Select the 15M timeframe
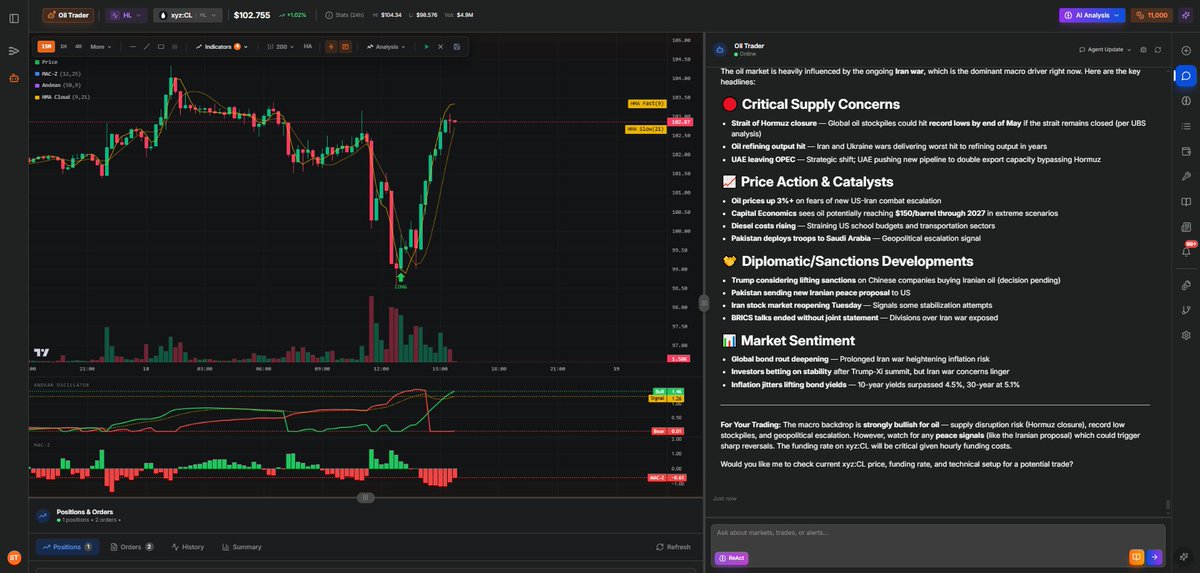Viewport: 1200px width, 573px height. coord(46,46)
